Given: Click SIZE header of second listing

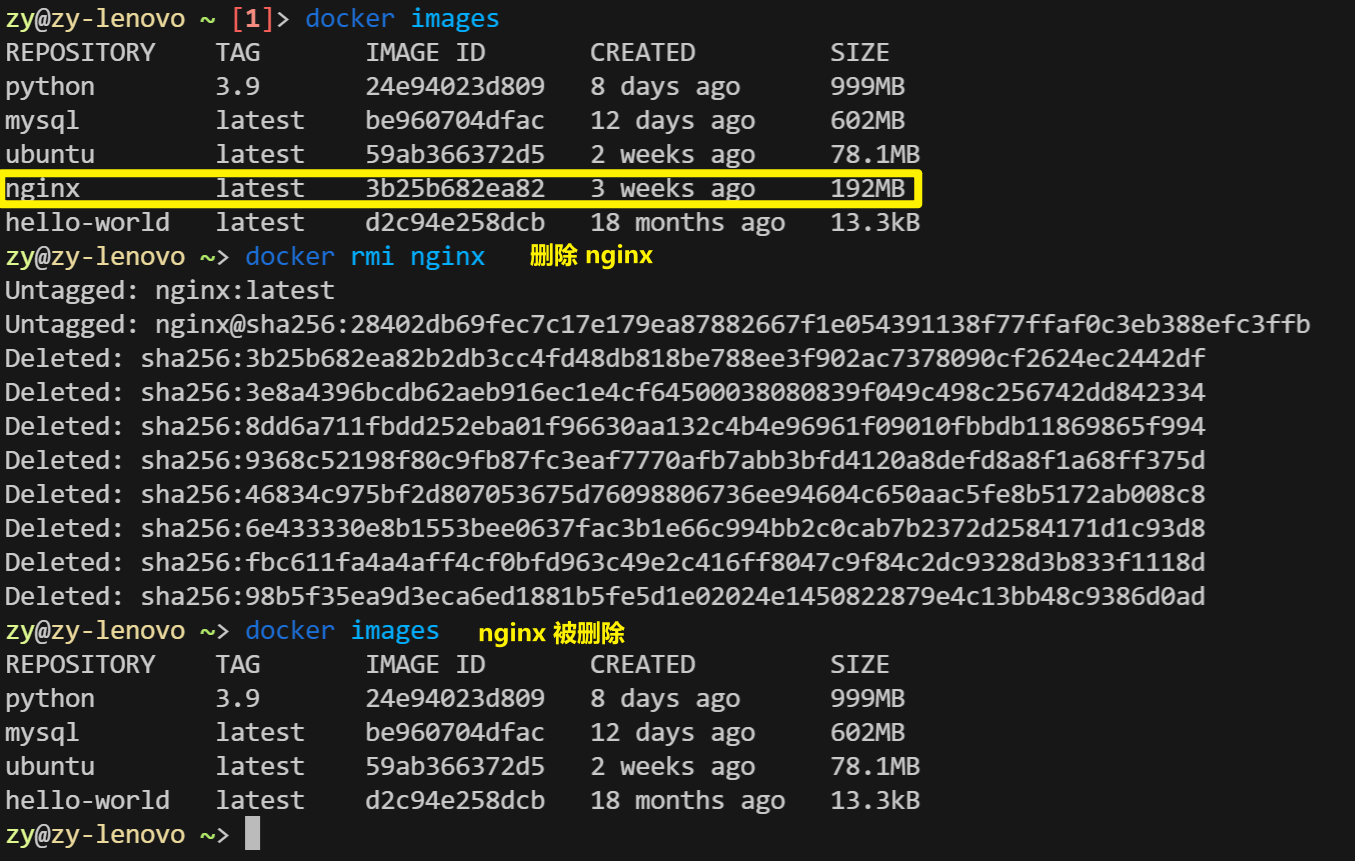Looking at the screenshot, I should pos(860,664).
